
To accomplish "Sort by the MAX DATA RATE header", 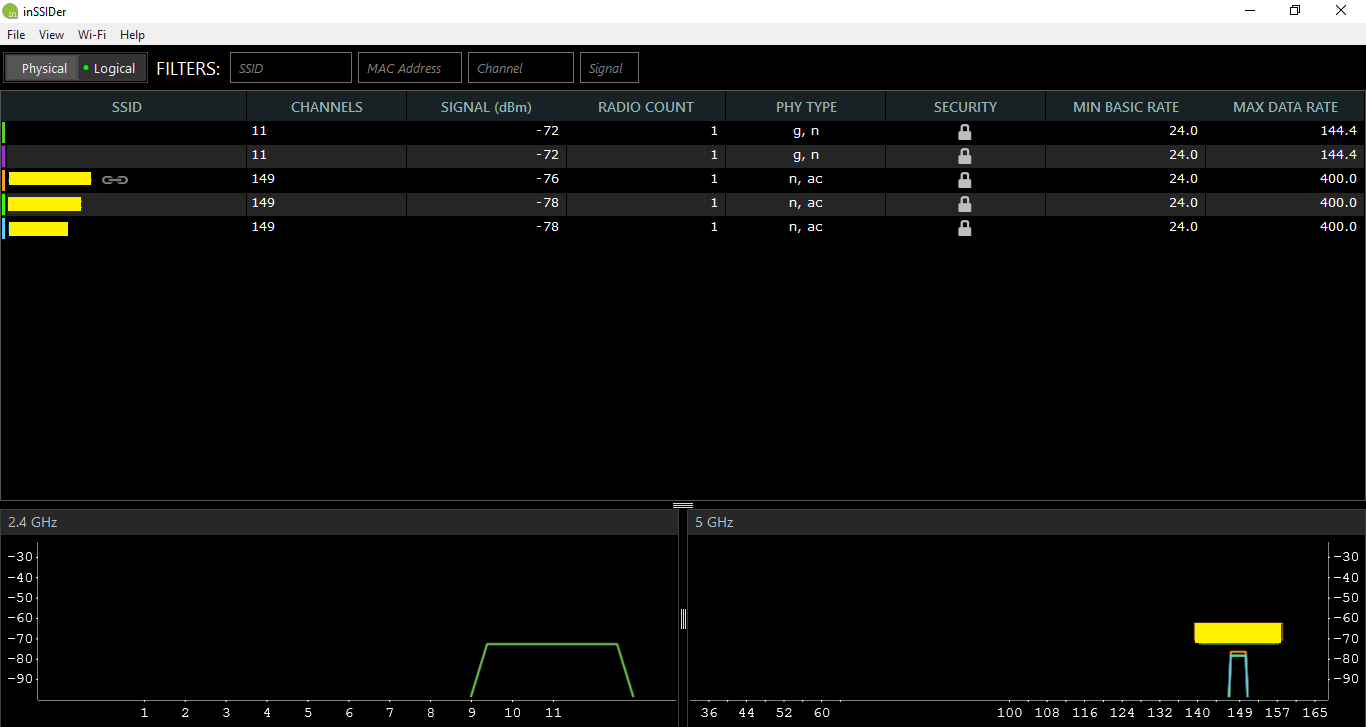I will click(1285, 107).
